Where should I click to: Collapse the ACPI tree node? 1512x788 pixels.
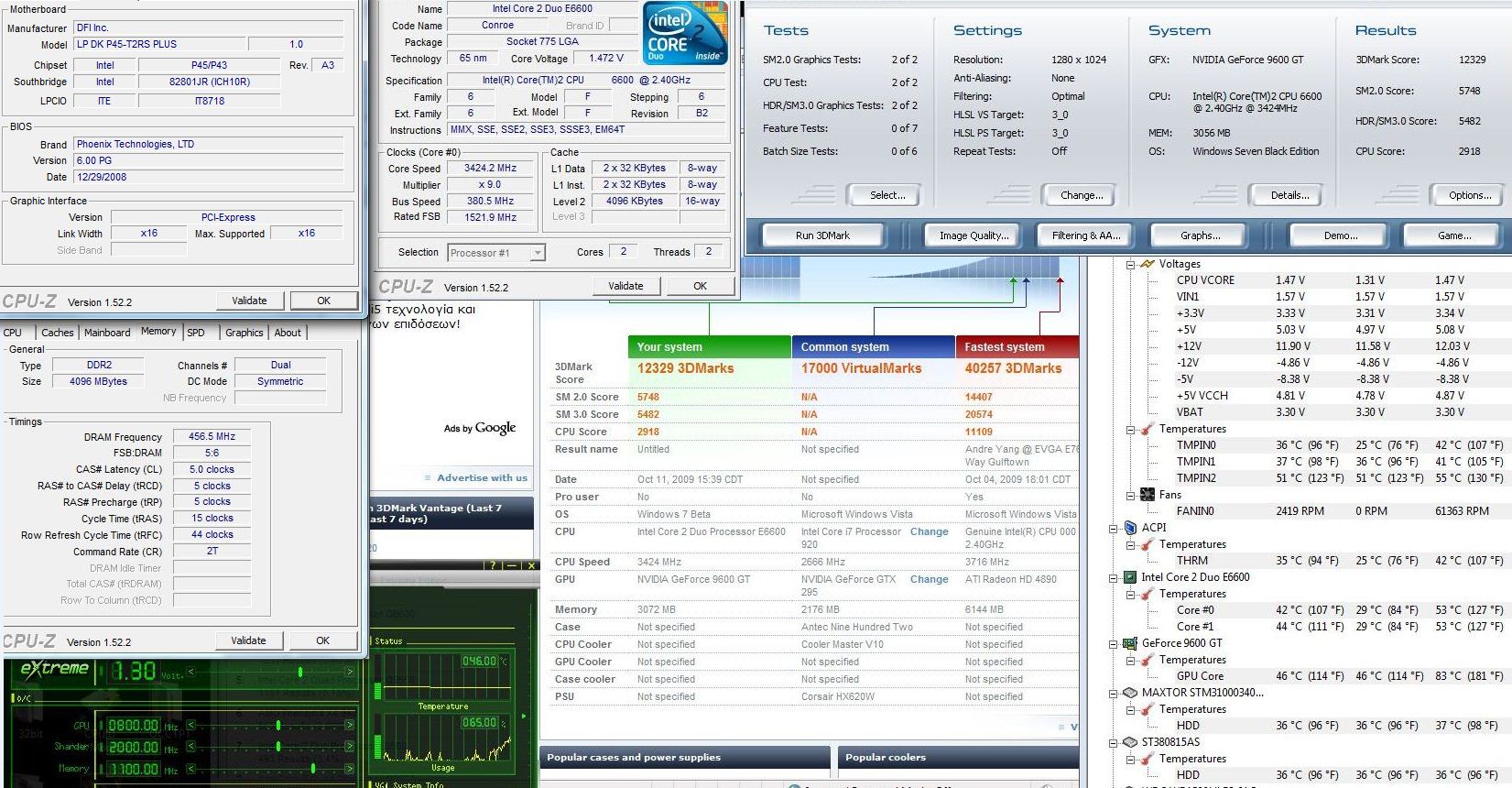coord(1114,529)
